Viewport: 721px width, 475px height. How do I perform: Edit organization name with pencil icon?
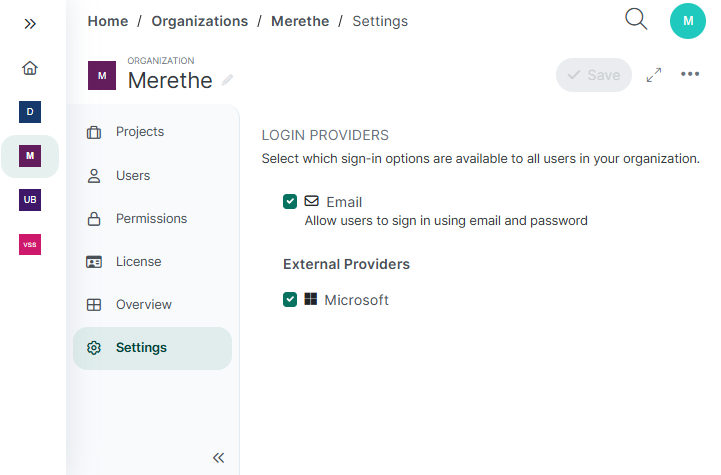[x=227, y=80]
